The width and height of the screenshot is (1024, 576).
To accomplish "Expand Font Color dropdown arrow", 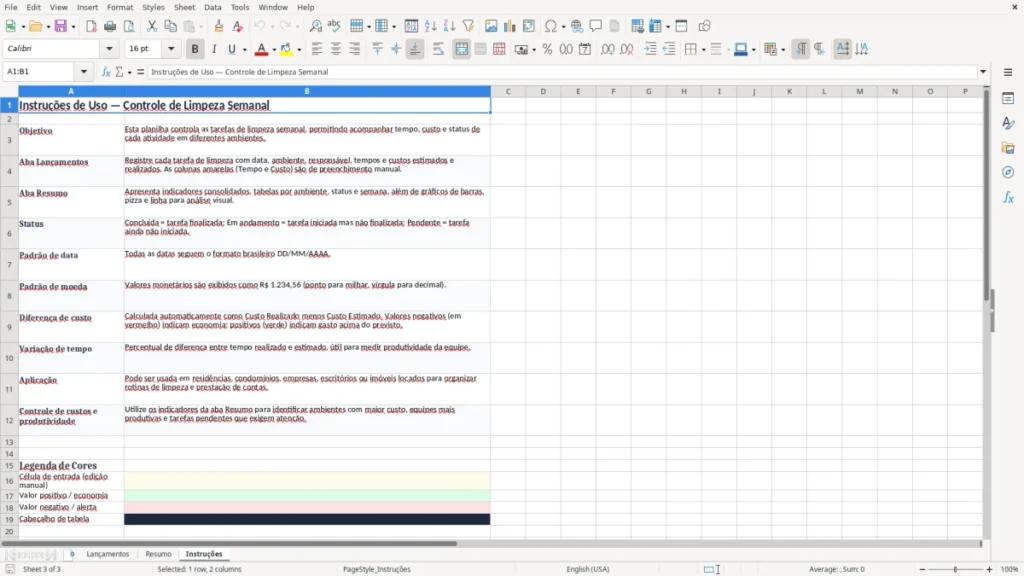I will [x=274, y=50].
